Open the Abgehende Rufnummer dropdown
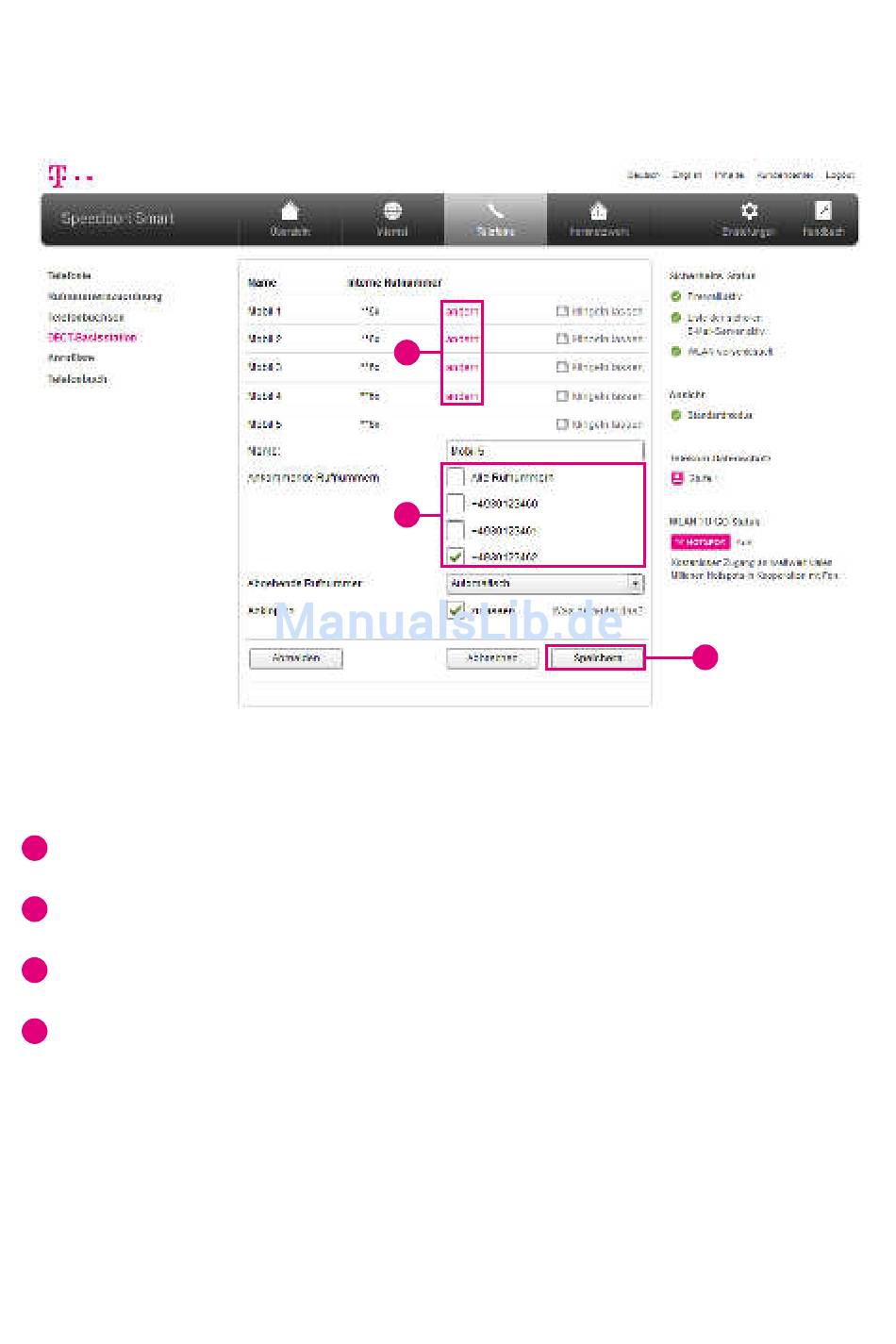The image size is (896, 1344). click(545, 584)
